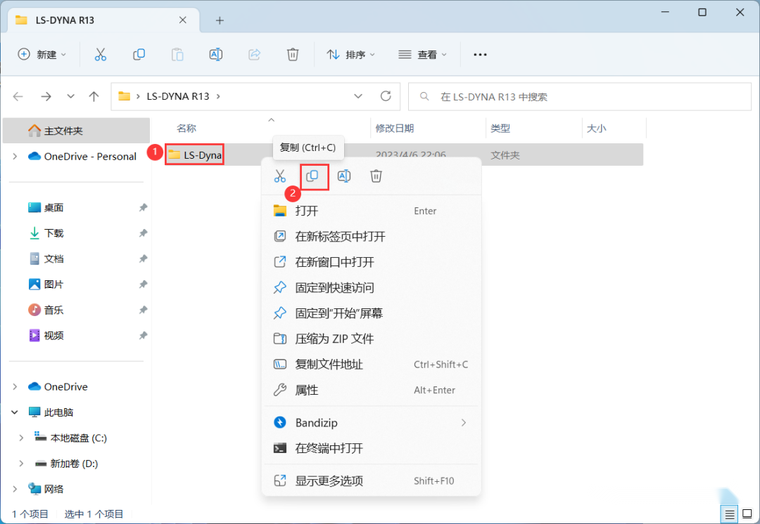
Task: Open the three-dot See more menu
Action: click(480, 55)
